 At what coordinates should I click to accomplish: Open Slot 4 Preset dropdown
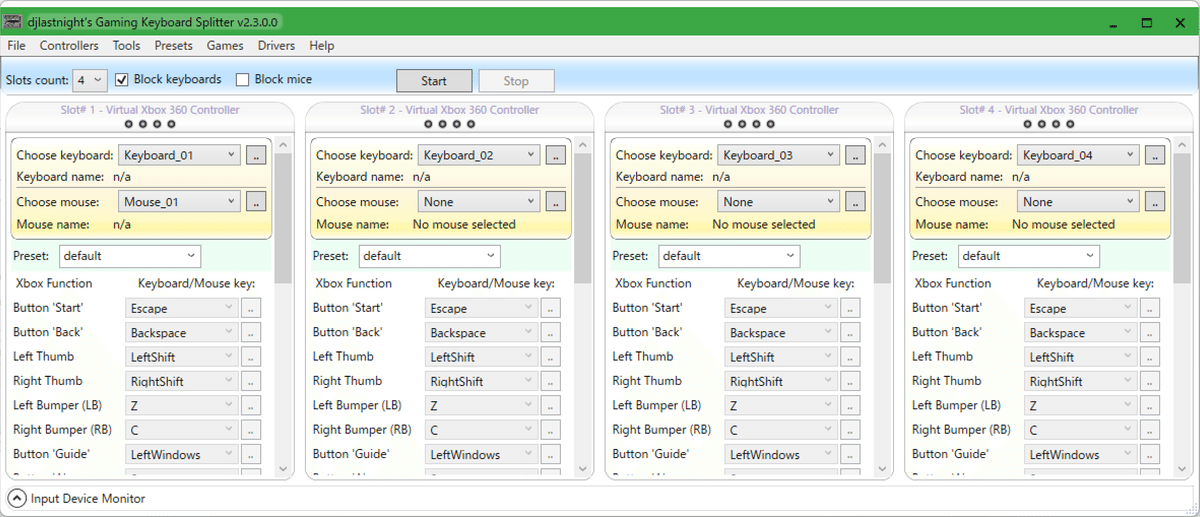1029,256
